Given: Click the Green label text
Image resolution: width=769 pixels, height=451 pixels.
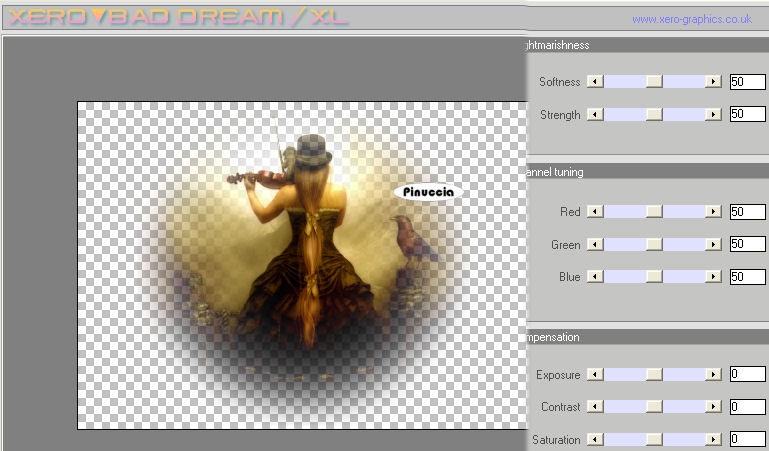Looking at the screenshot, I should tap(565, 244).
